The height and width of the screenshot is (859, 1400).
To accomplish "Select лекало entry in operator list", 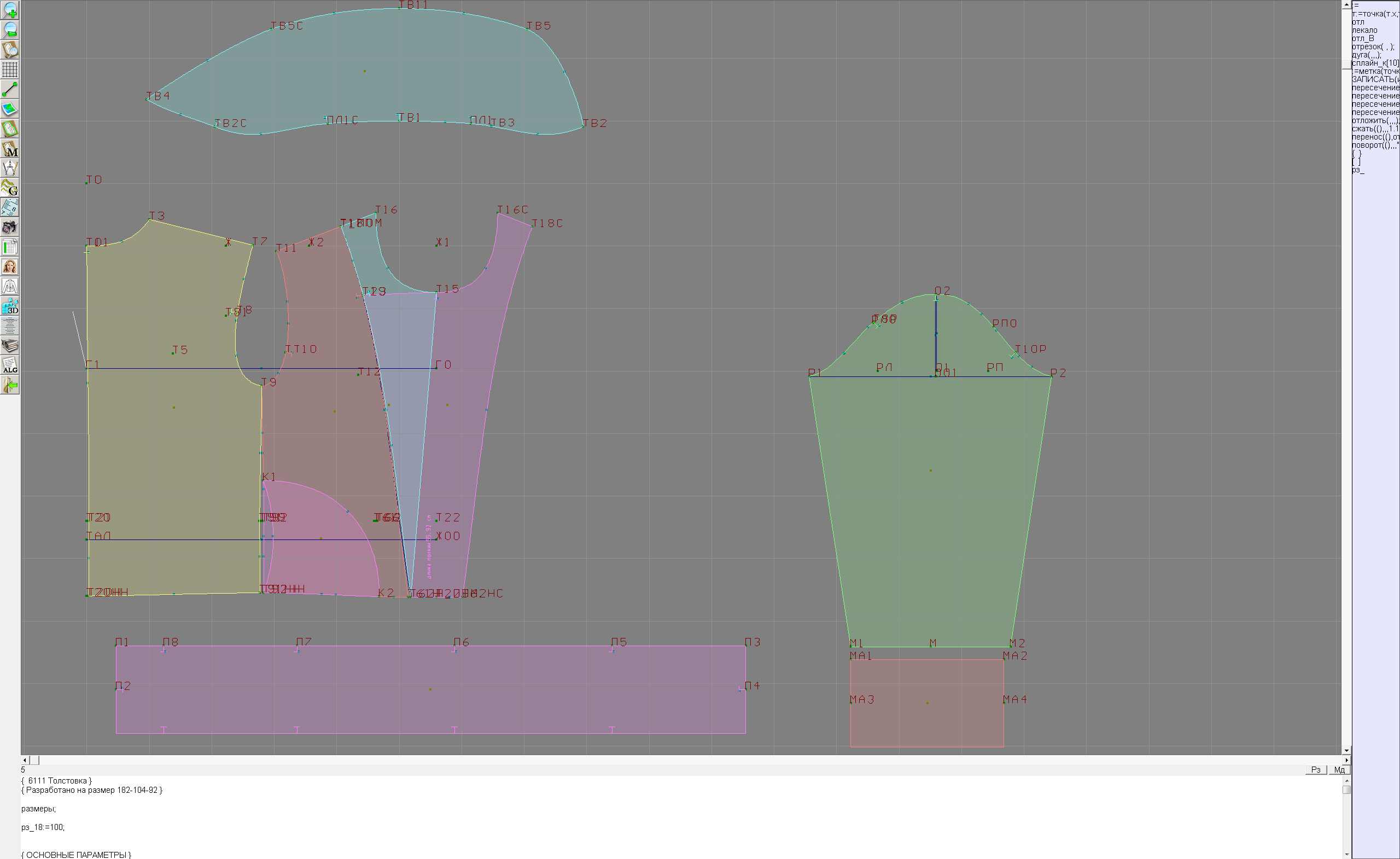I will point(1364,30).
